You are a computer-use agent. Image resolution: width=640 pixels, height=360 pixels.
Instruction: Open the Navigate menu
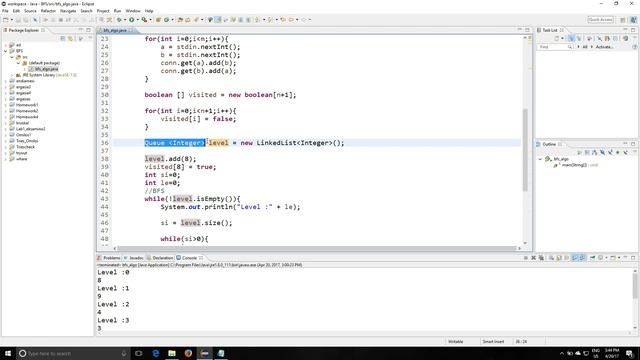68,11
